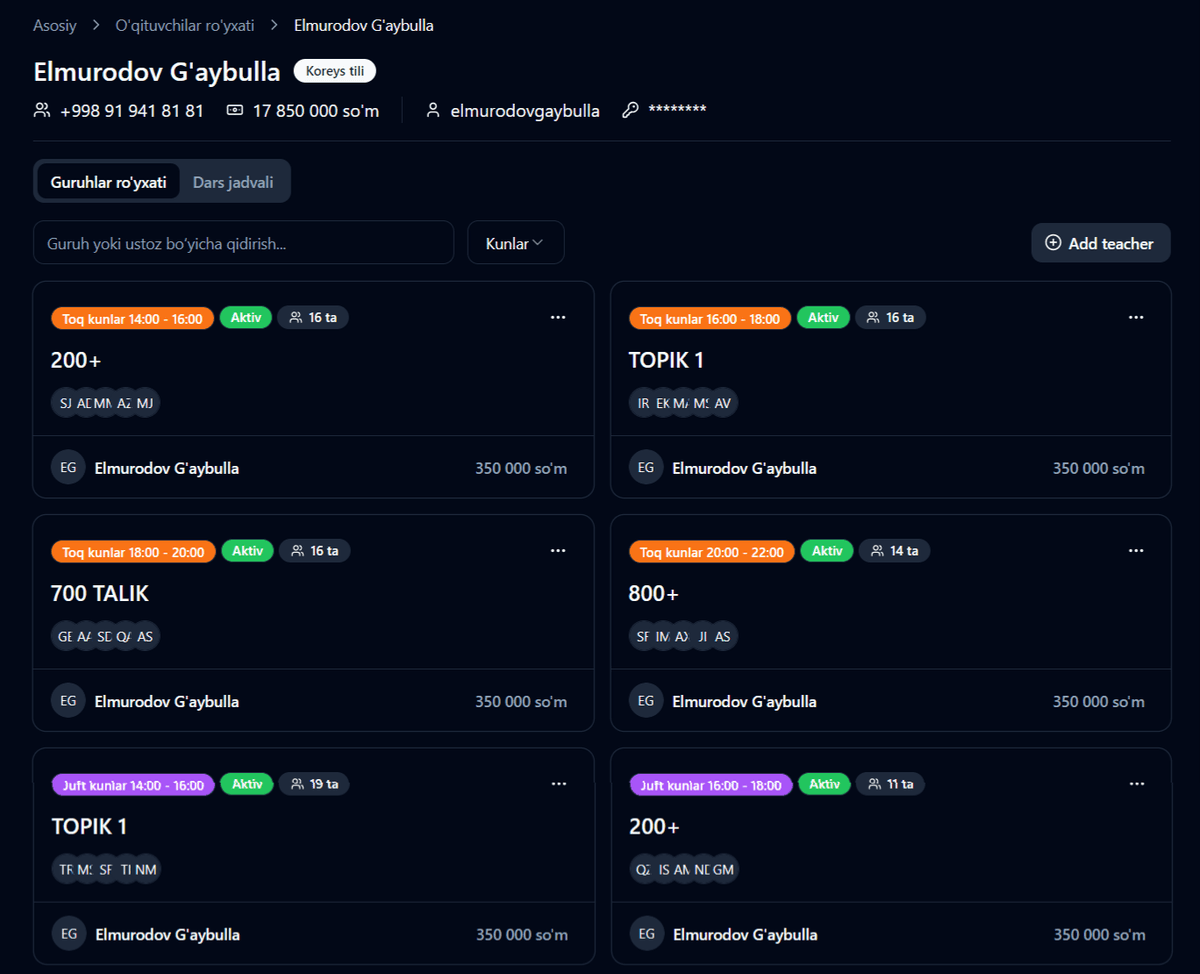Click the phone contact icon near +998 number
Screen dimensions: 1200x974
42,110
